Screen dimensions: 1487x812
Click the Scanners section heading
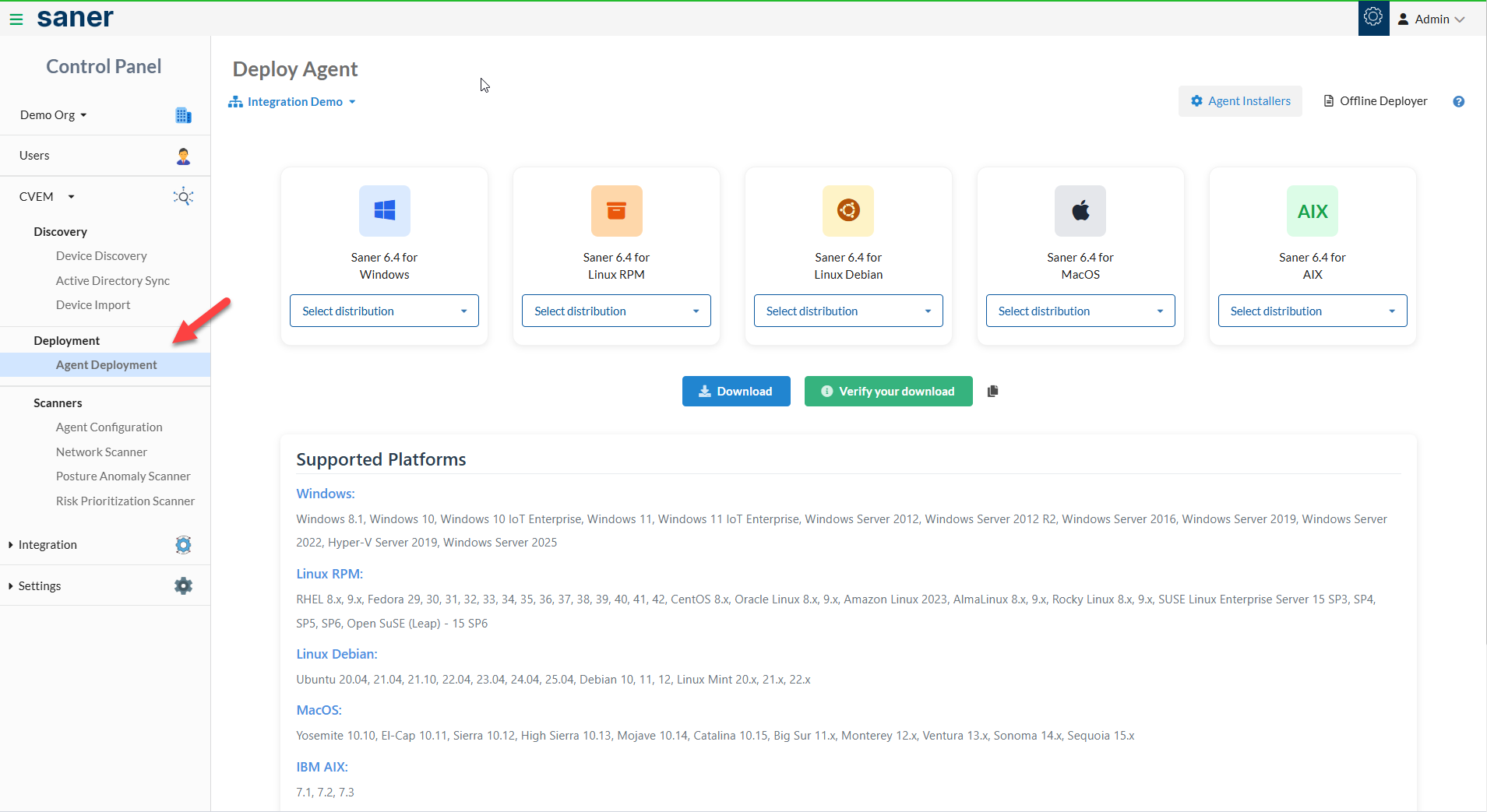click(x=58, y=403)
